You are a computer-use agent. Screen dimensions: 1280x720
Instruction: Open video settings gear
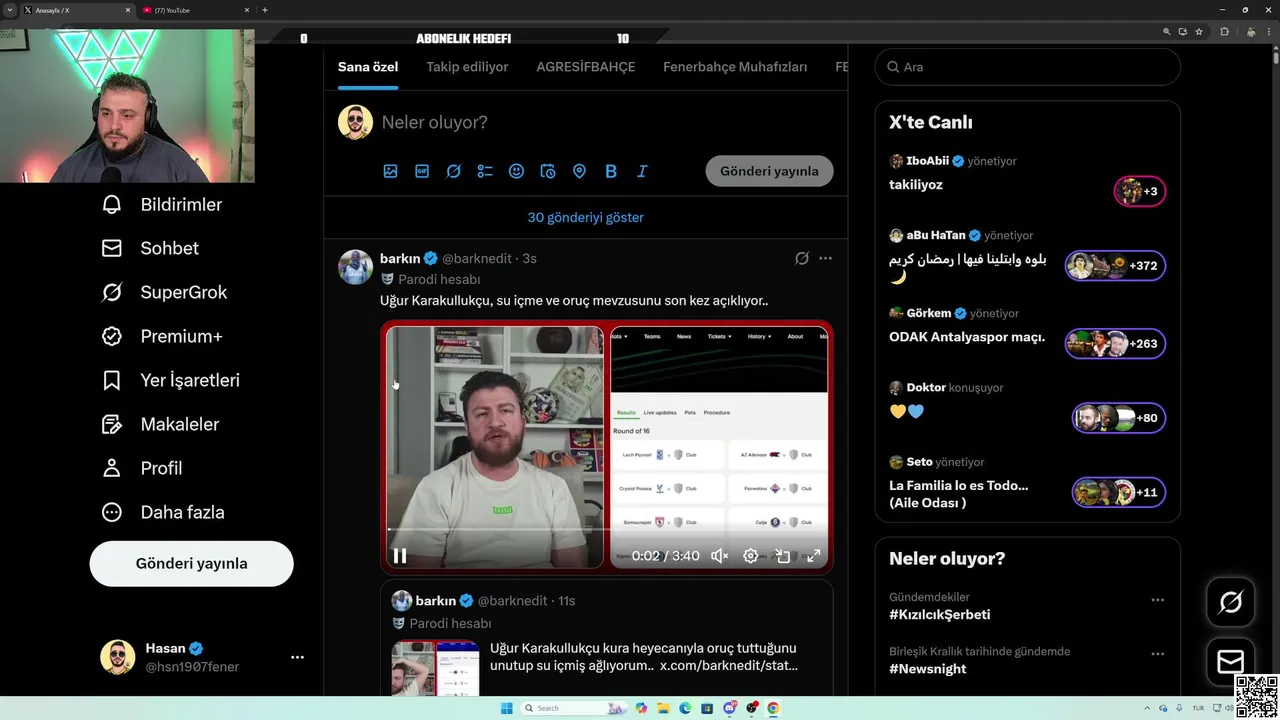tap(751, 556)
